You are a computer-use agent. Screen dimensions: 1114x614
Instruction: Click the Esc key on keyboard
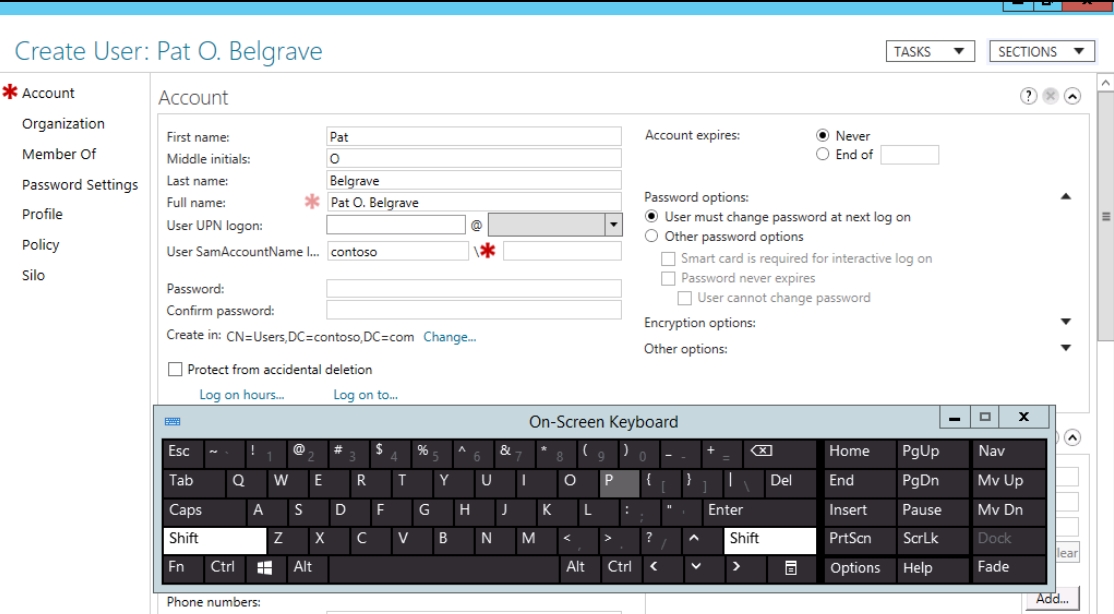coord(182,451)
